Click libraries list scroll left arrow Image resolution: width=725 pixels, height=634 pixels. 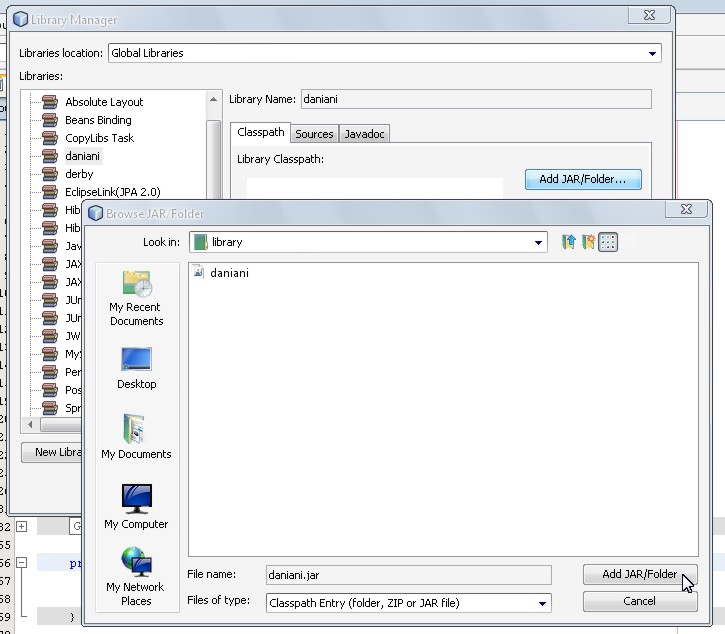[x=31, y=424]
